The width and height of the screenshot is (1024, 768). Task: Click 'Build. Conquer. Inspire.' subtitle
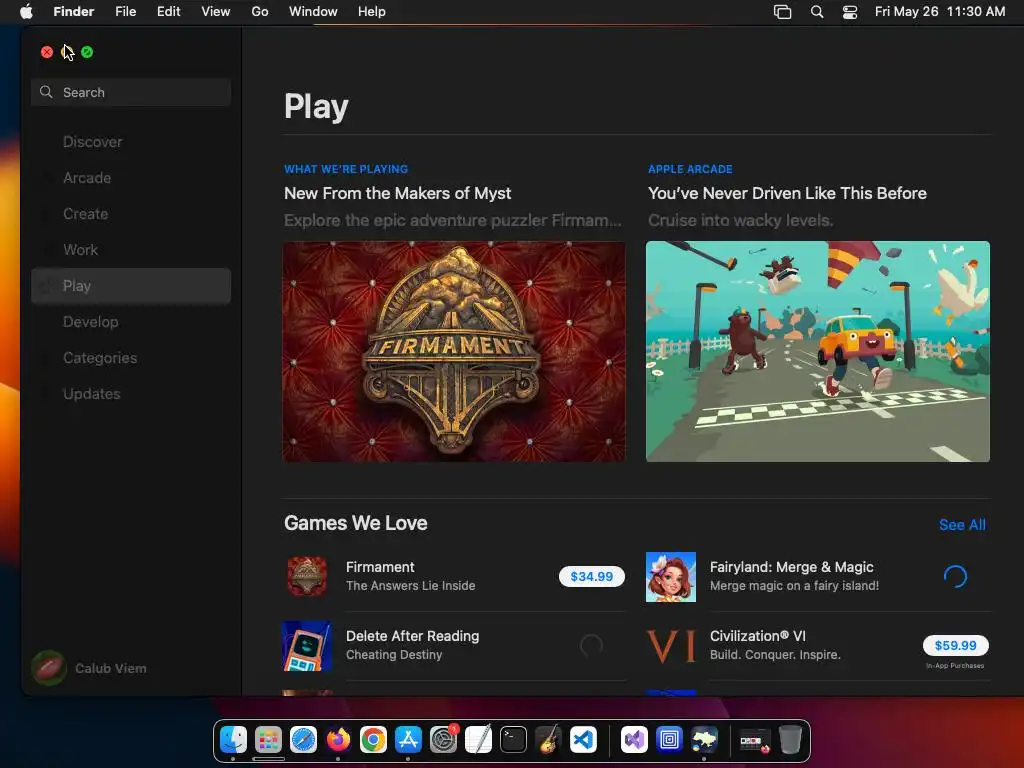pyautogui.click(x=775, y=654)
